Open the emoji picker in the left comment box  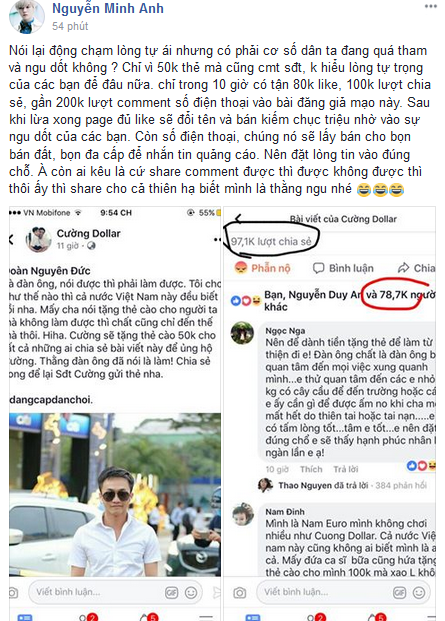191,592
